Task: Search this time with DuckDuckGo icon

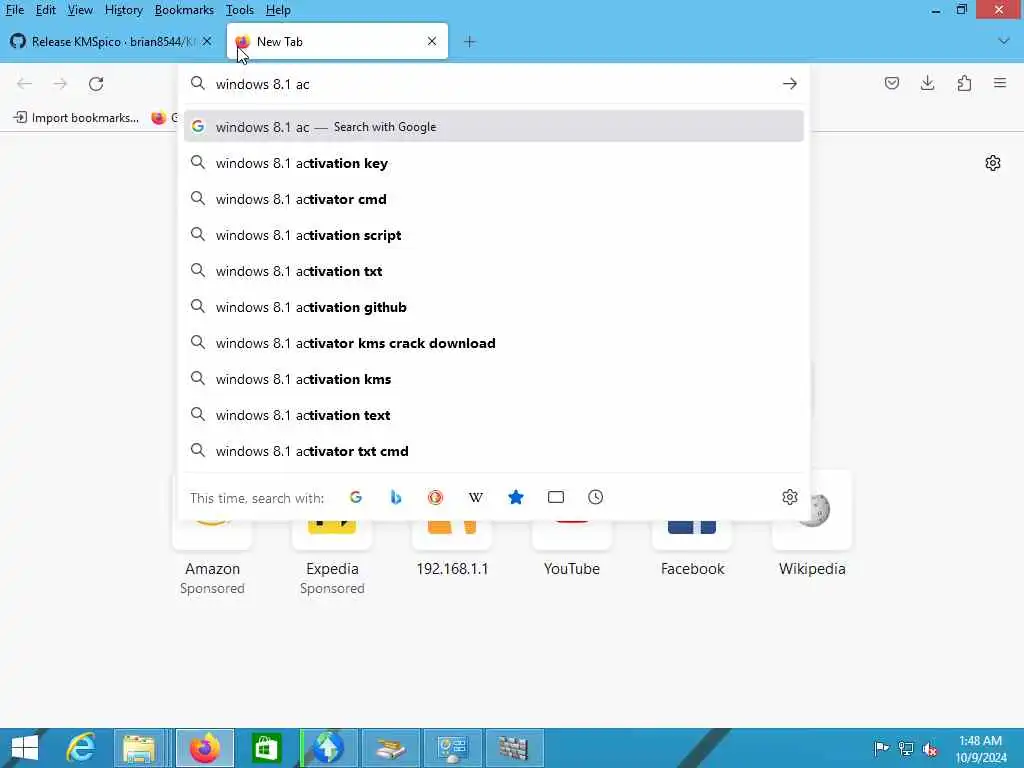Action: pos(436,498)
